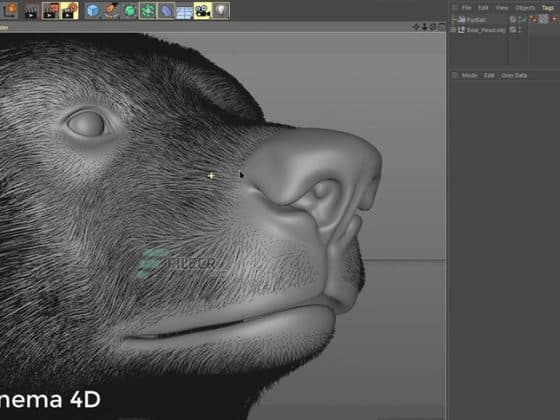The width and height of the screenshot is (560, 420).
Task: Click the purple Deformer tool icon
Action: pyautogui.click(x=166, y=11)
